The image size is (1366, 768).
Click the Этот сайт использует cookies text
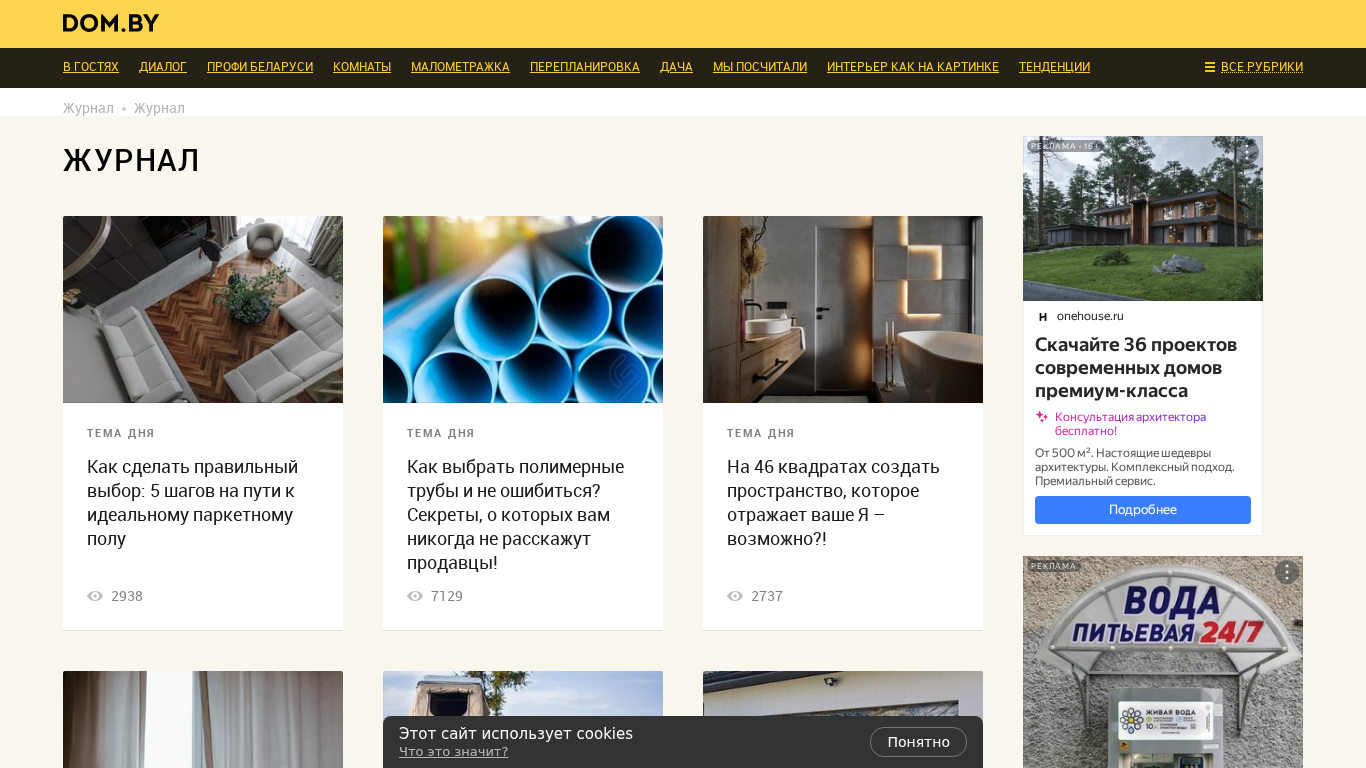coord(516,733)
